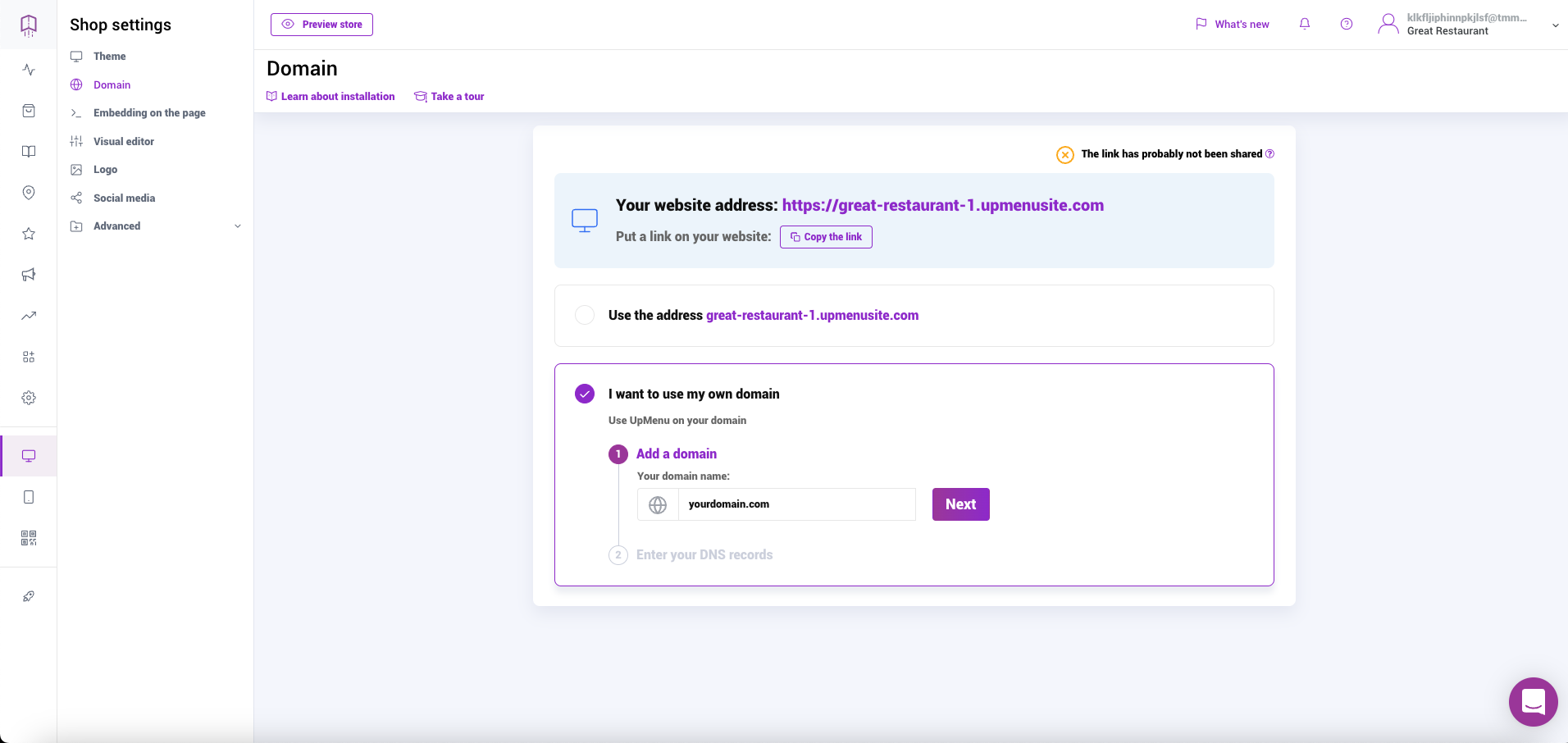This screenshot has height=743, width=1568.
Task: Open the settings gear icon in sidebar
Action: [x=29, y=398]
